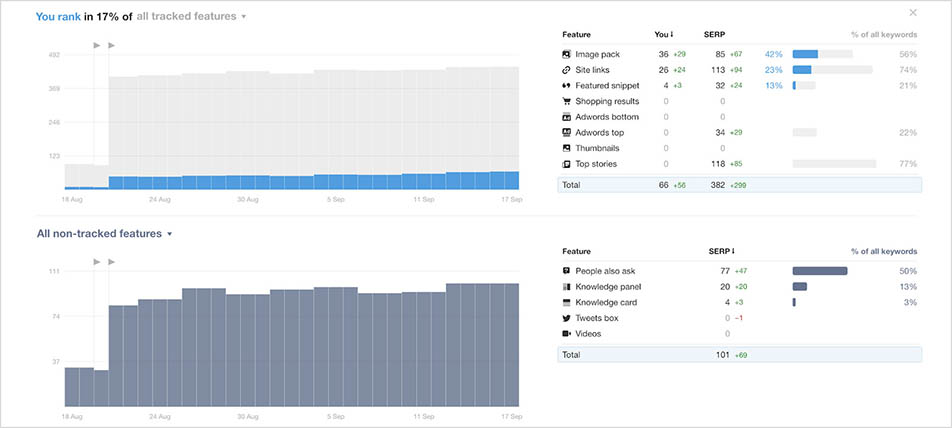This screenshot has width=952, height=428.
Task: Click the second flag marker on non-tracked chart
Action: pos(111,262)
